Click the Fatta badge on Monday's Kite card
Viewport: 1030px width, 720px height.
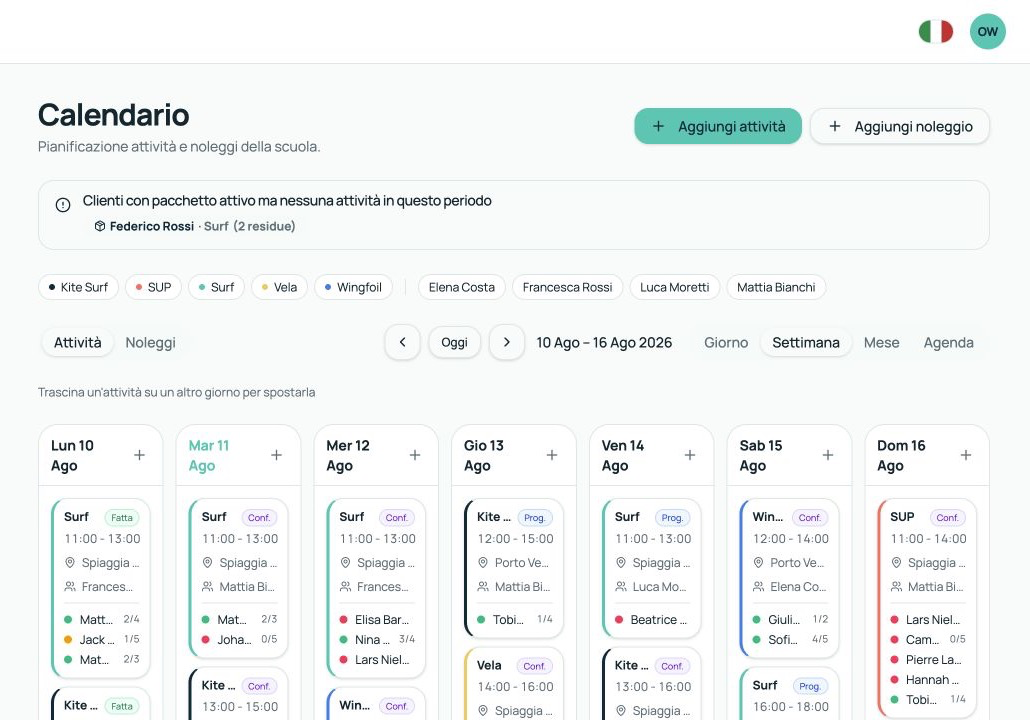click(x=122, y=706)
